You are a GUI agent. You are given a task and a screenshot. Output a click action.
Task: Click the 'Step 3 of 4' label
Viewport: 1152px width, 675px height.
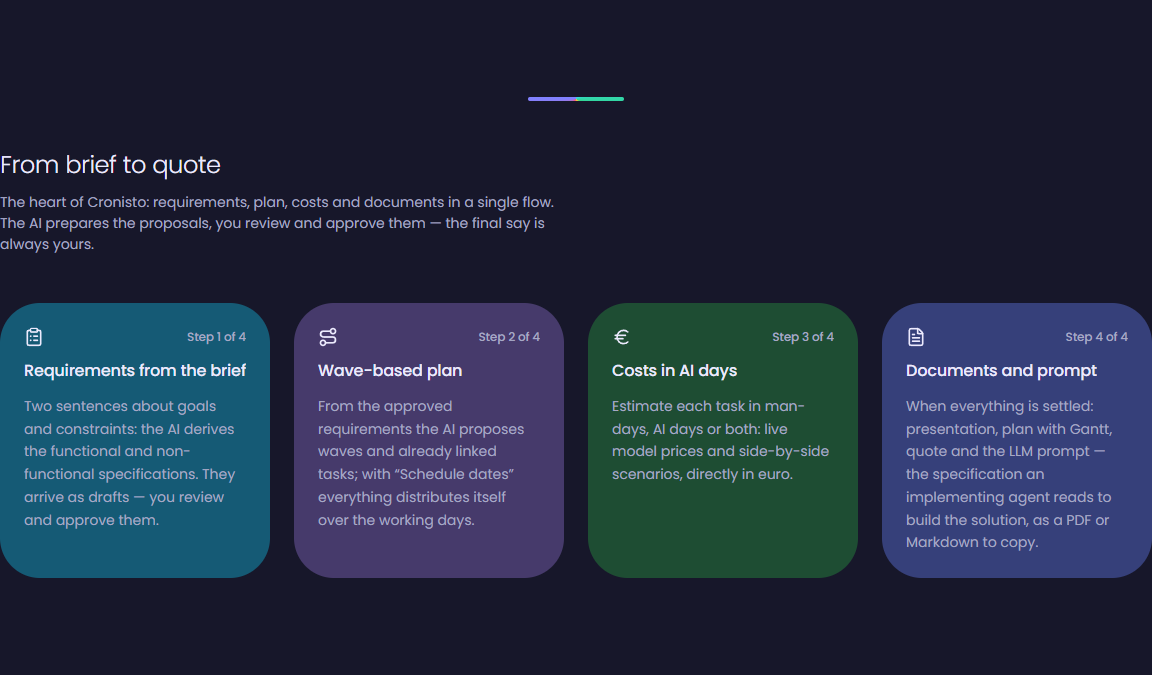tap(803, 336)
